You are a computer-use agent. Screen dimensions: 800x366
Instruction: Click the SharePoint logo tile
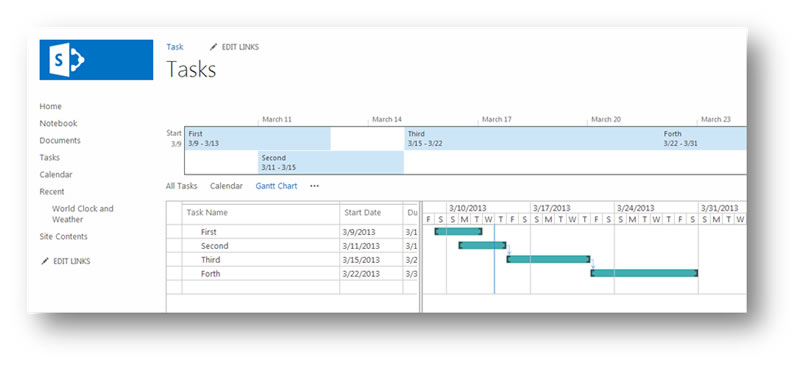pos(96,60)
